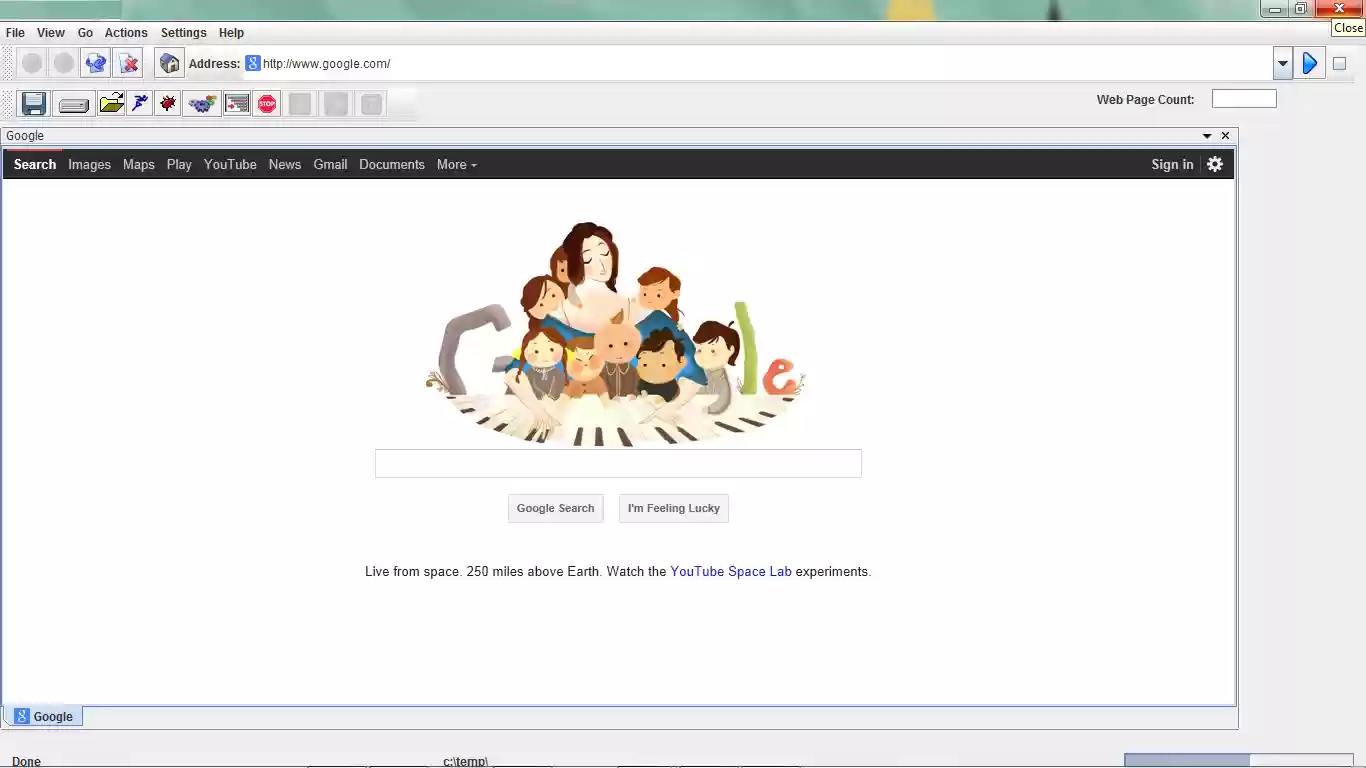The height and width of the screenshot is (768, 1366).
Task: Select the Google tab at the bottom
Action: (44, 716)
